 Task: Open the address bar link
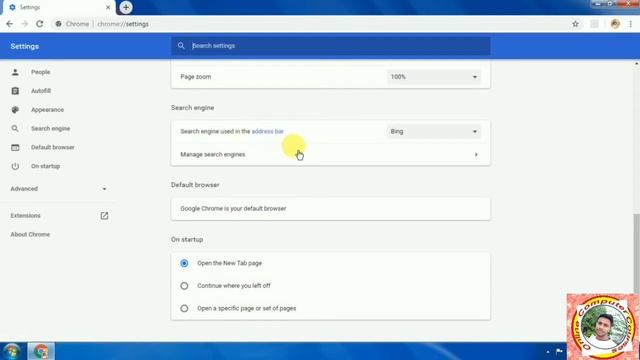tap(267, 131)
